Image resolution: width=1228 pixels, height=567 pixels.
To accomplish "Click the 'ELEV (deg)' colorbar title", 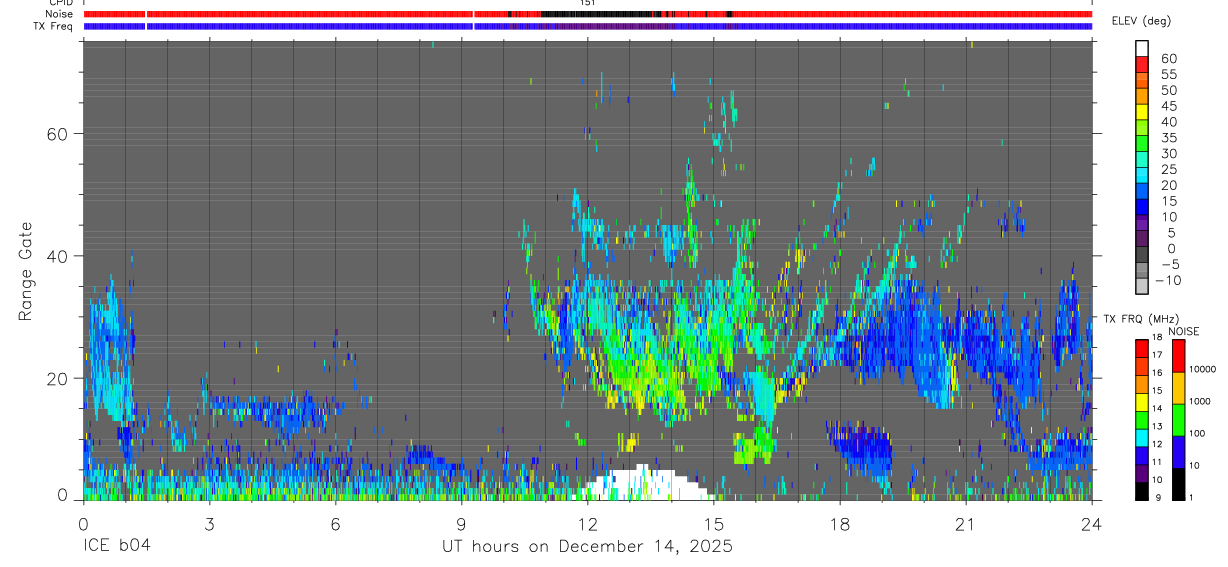I will pos(1141,21).
